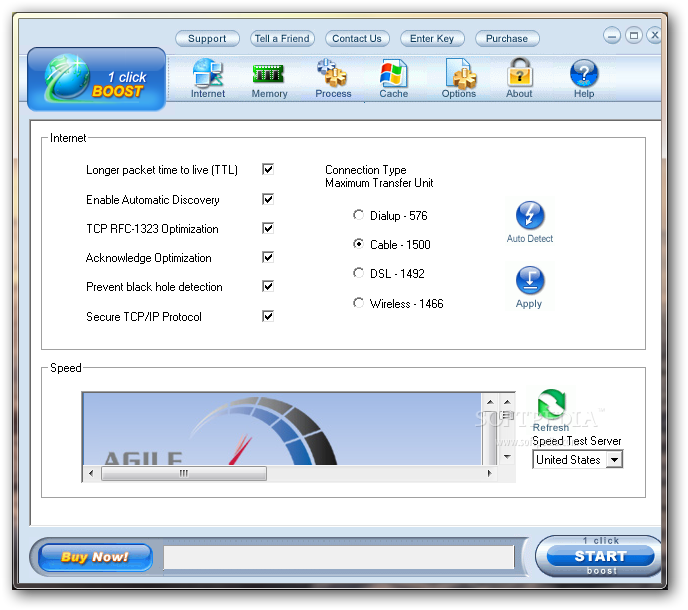Toggle Secure TCP/IP Protocol checkbox

click(268, 316)
